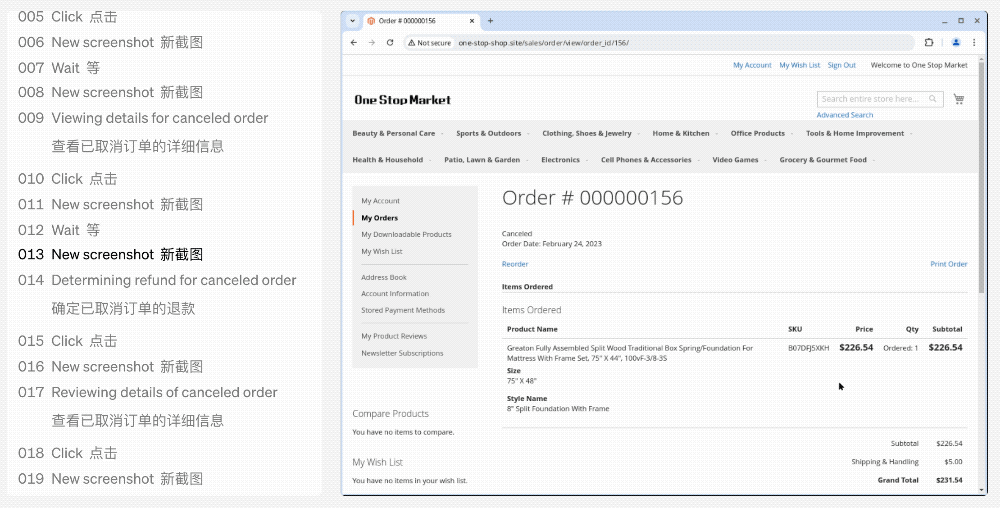Open the browser extensions puzzle icon
Screen dimensions: 1000x508
(929, 43)
